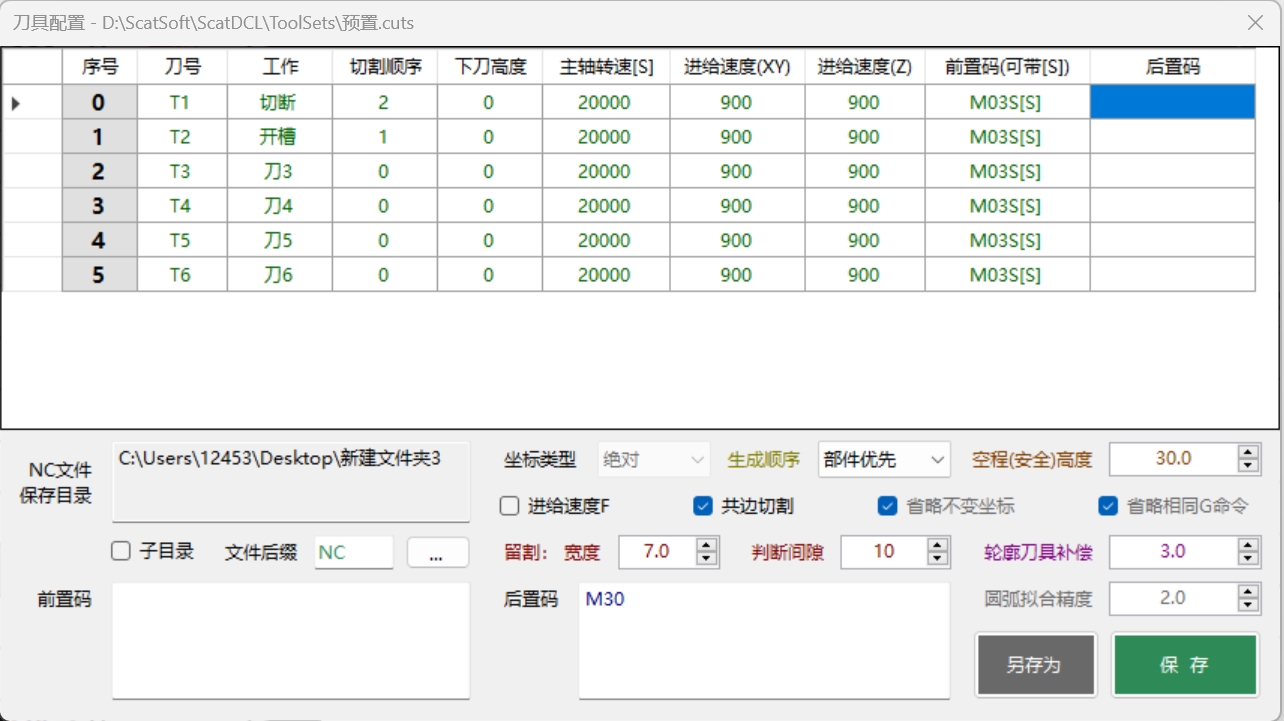Uncheck the 共边切割 checkbox
The height and width of the screenshot is (721, 1284).
[x=703, y=506]
